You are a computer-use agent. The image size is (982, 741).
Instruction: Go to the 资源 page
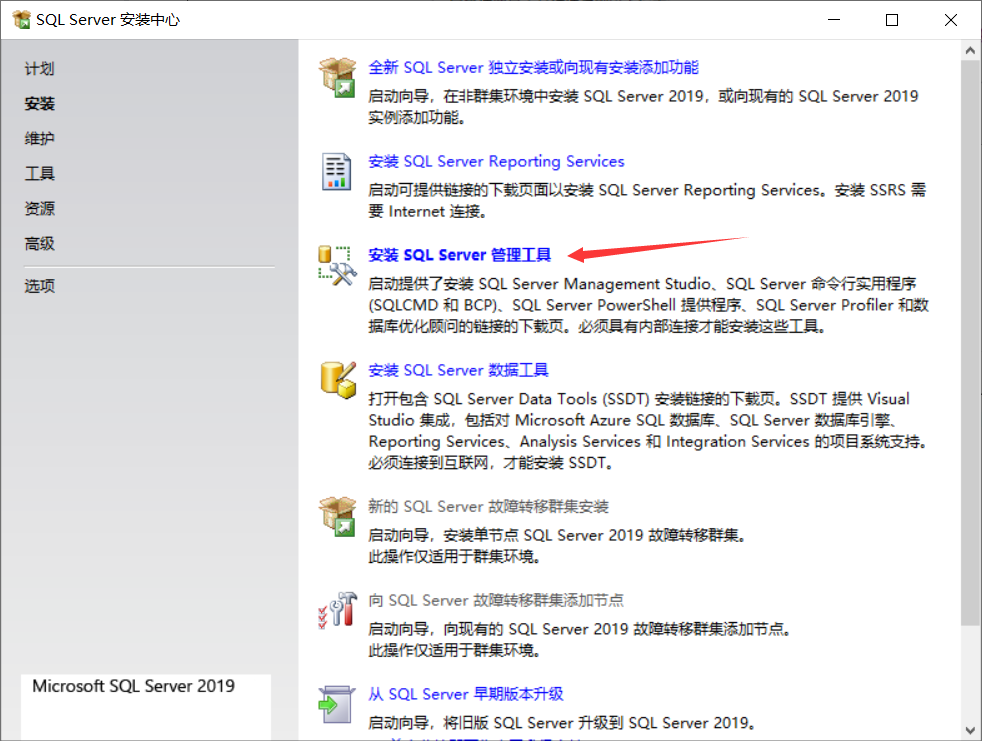pyautogui.click(x=39, y=209)
